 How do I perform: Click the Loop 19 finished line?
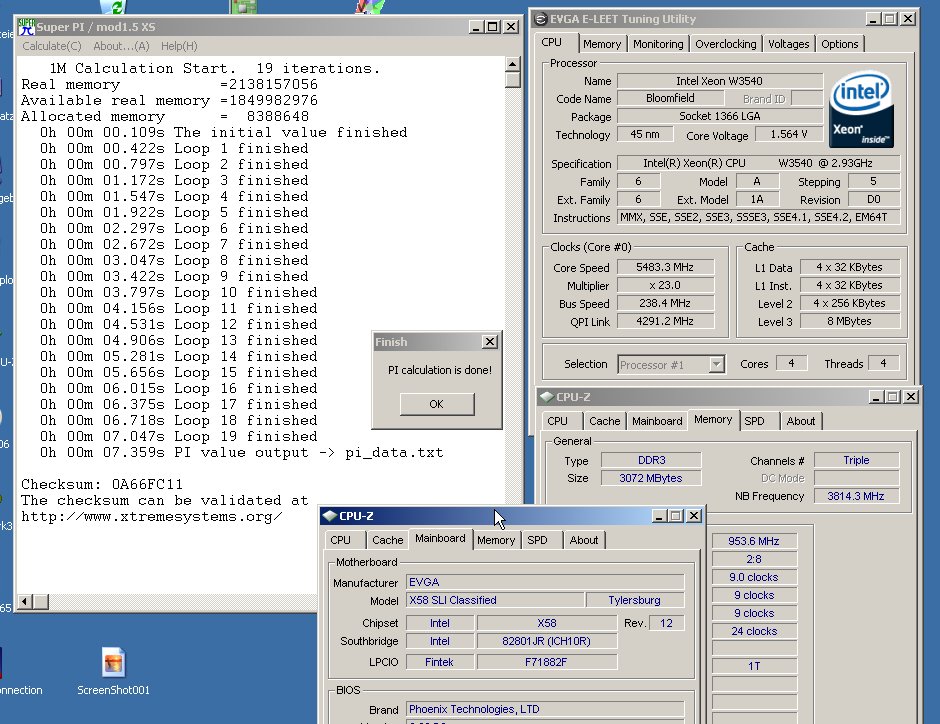(179, 436)
